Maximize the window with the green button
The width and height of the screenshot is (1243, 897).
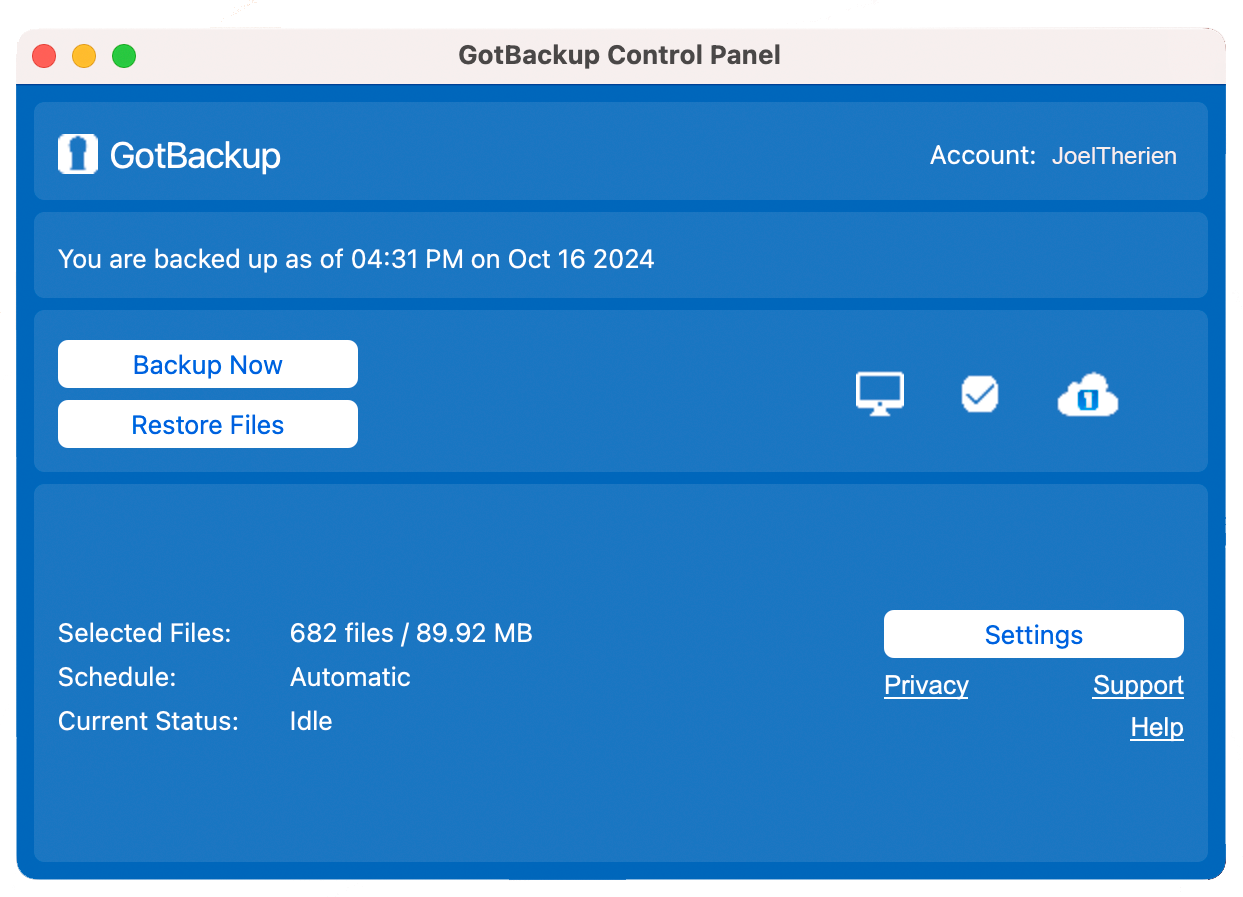click(x=124, y=56)
